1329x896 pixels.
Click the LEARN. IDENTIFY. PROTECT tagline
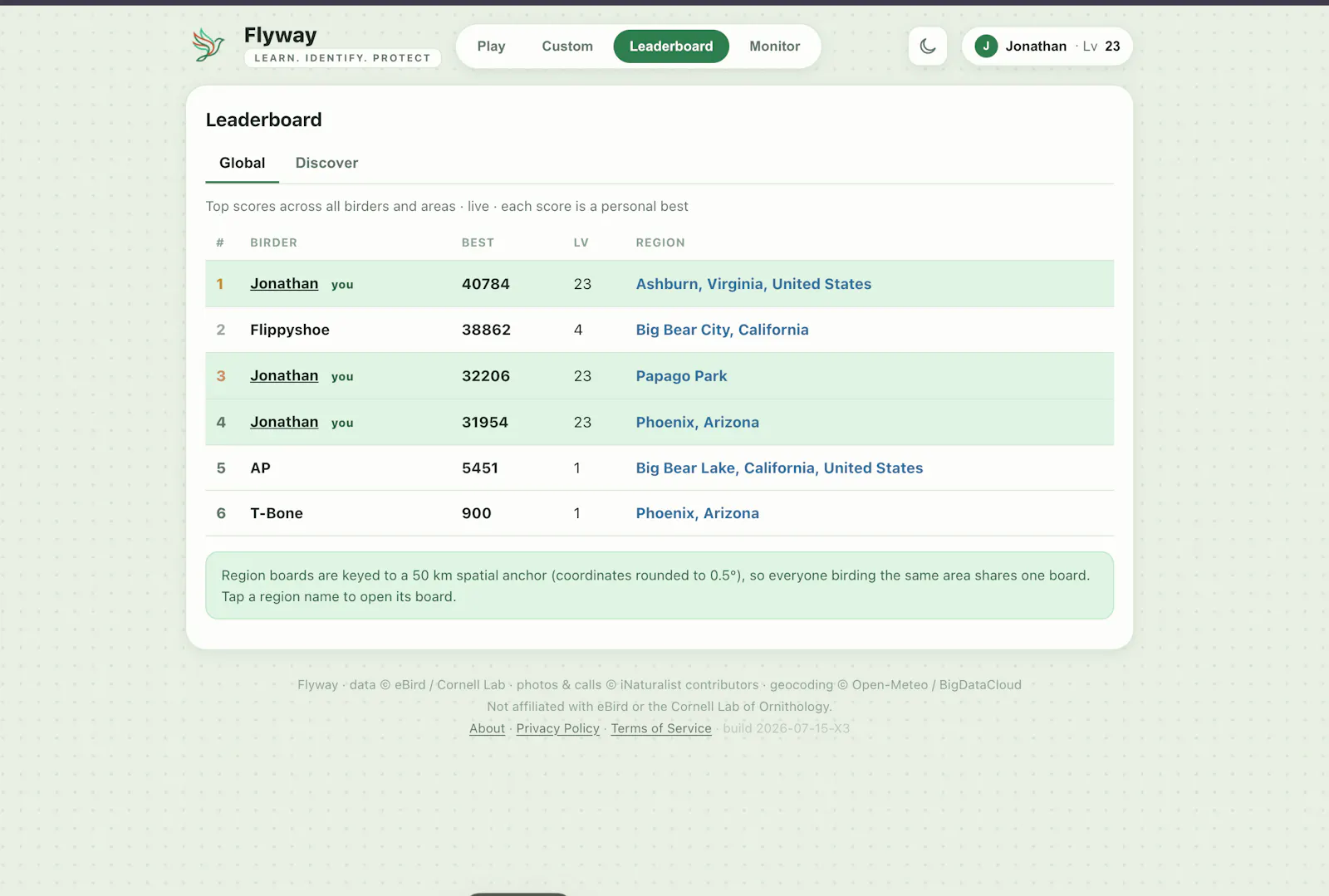pos(342,58)
